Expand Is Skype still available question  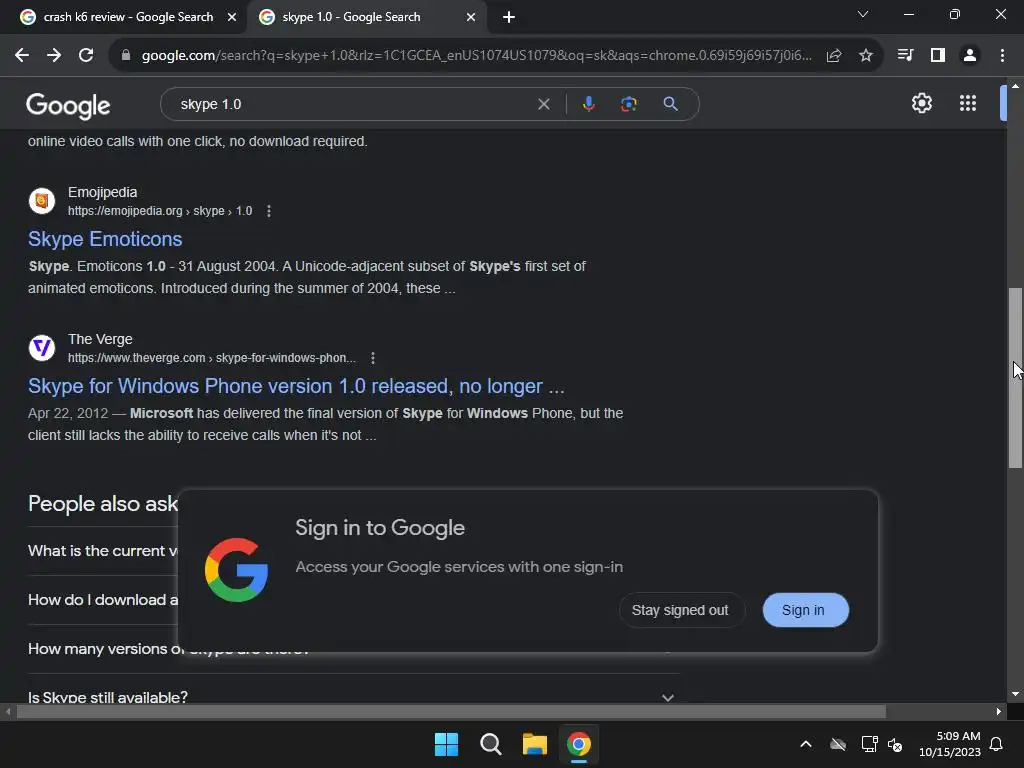(354, 696)
